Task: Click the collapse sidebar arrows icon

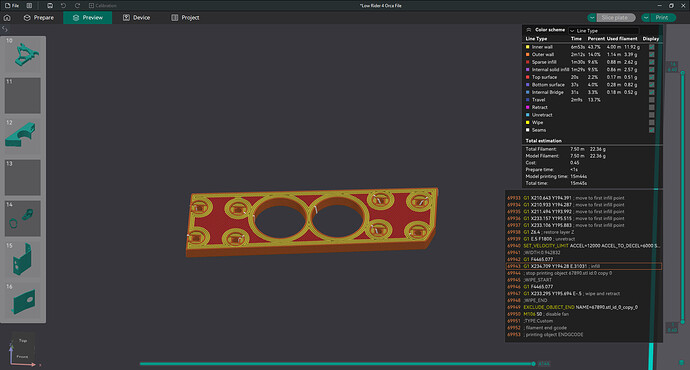Action: [x=5, y=29]
